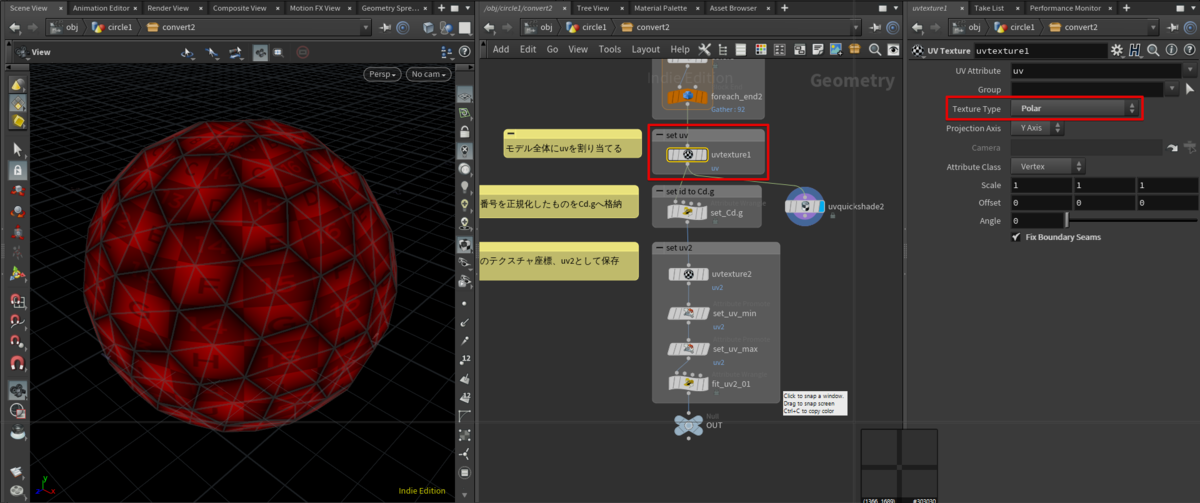This screenshot has height=503, width=1200.
Task: Click the first Scale value field
Action: 1040,185
